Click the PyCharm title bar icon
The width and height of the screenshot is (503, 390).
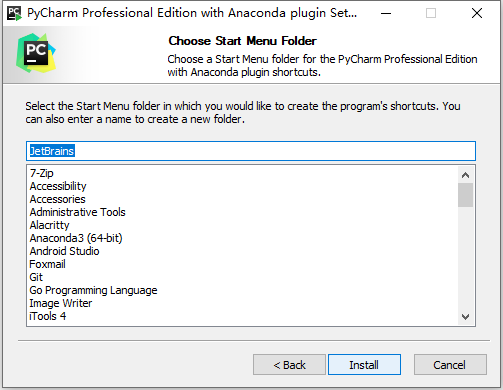[14, 13]
